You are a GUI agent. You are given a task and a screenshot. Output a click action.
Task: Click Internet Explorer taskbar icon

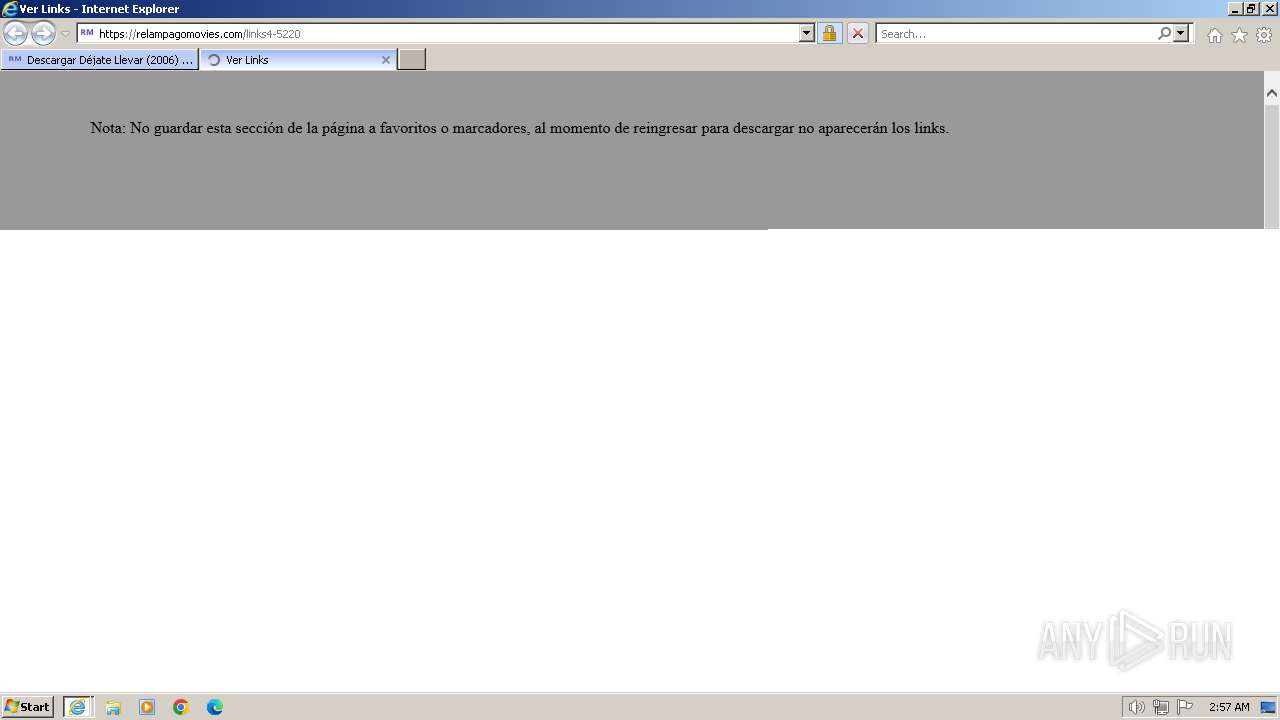(x=78, y=707)
